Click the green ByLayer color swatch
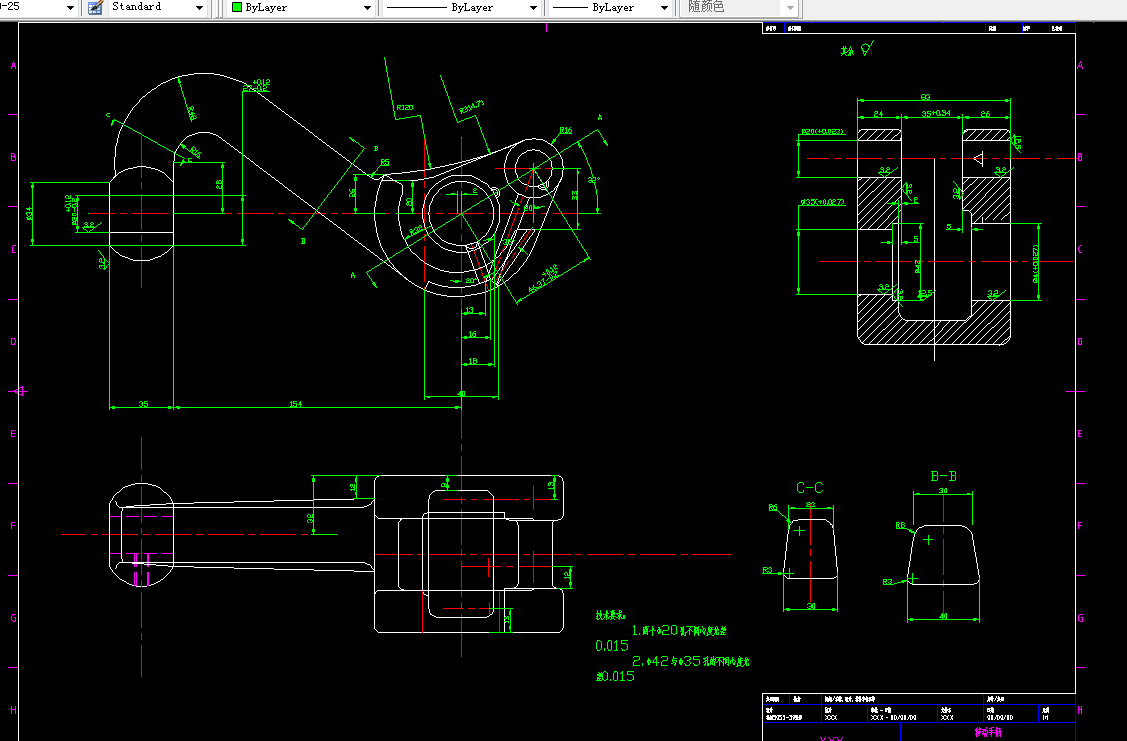This screenshot has width=1127, height=741. pos(236,7)
